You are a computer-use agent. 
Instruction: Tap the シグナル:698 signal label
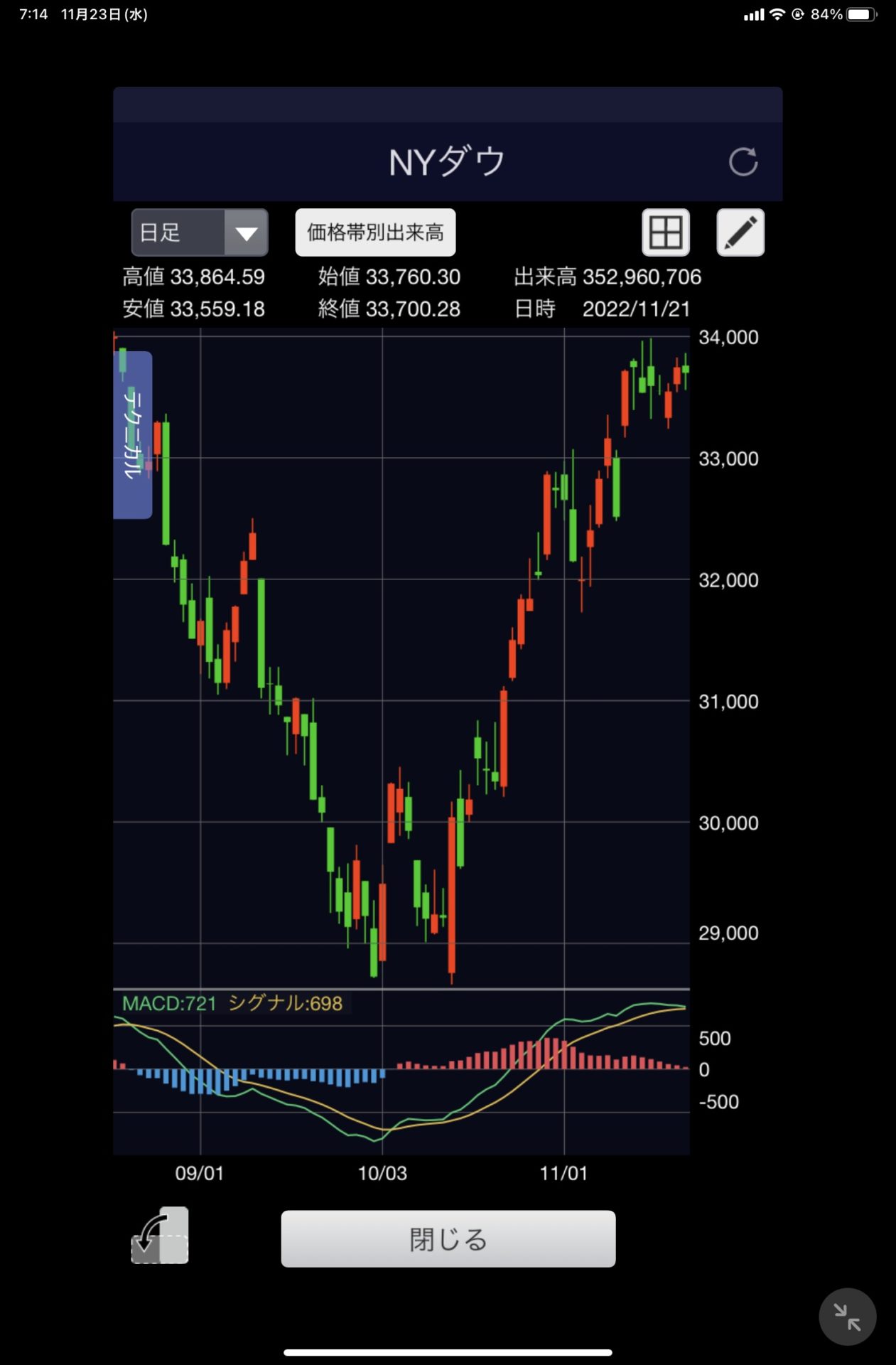285,1003
